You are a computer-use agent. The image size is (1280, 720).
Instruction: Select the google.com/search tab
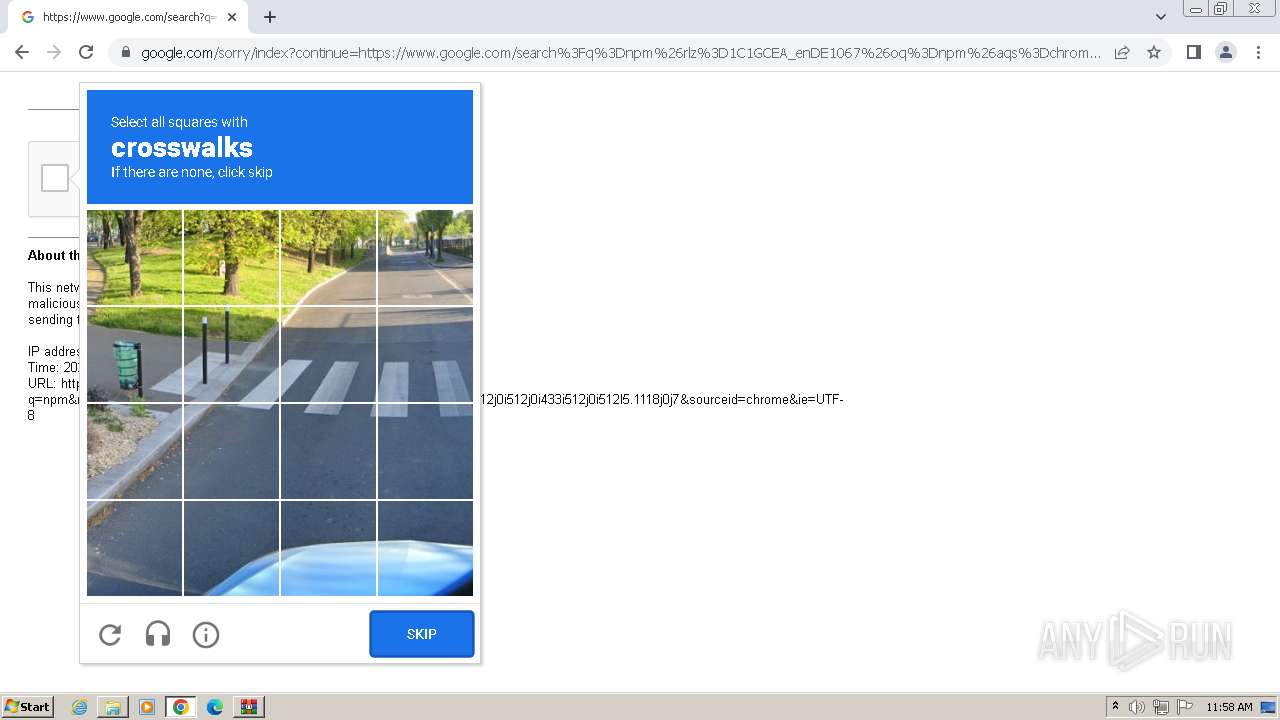coord(127,17)
